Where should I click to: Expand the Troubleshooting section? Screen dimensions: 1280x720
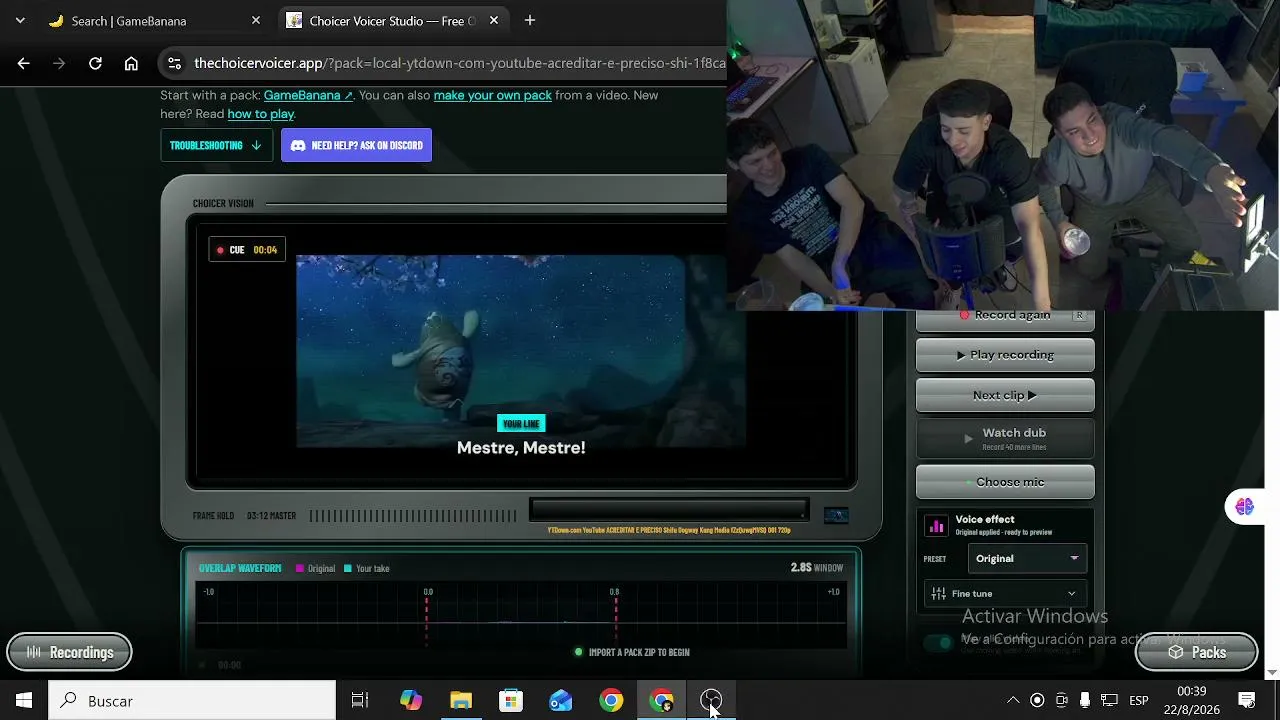(216, 145)
